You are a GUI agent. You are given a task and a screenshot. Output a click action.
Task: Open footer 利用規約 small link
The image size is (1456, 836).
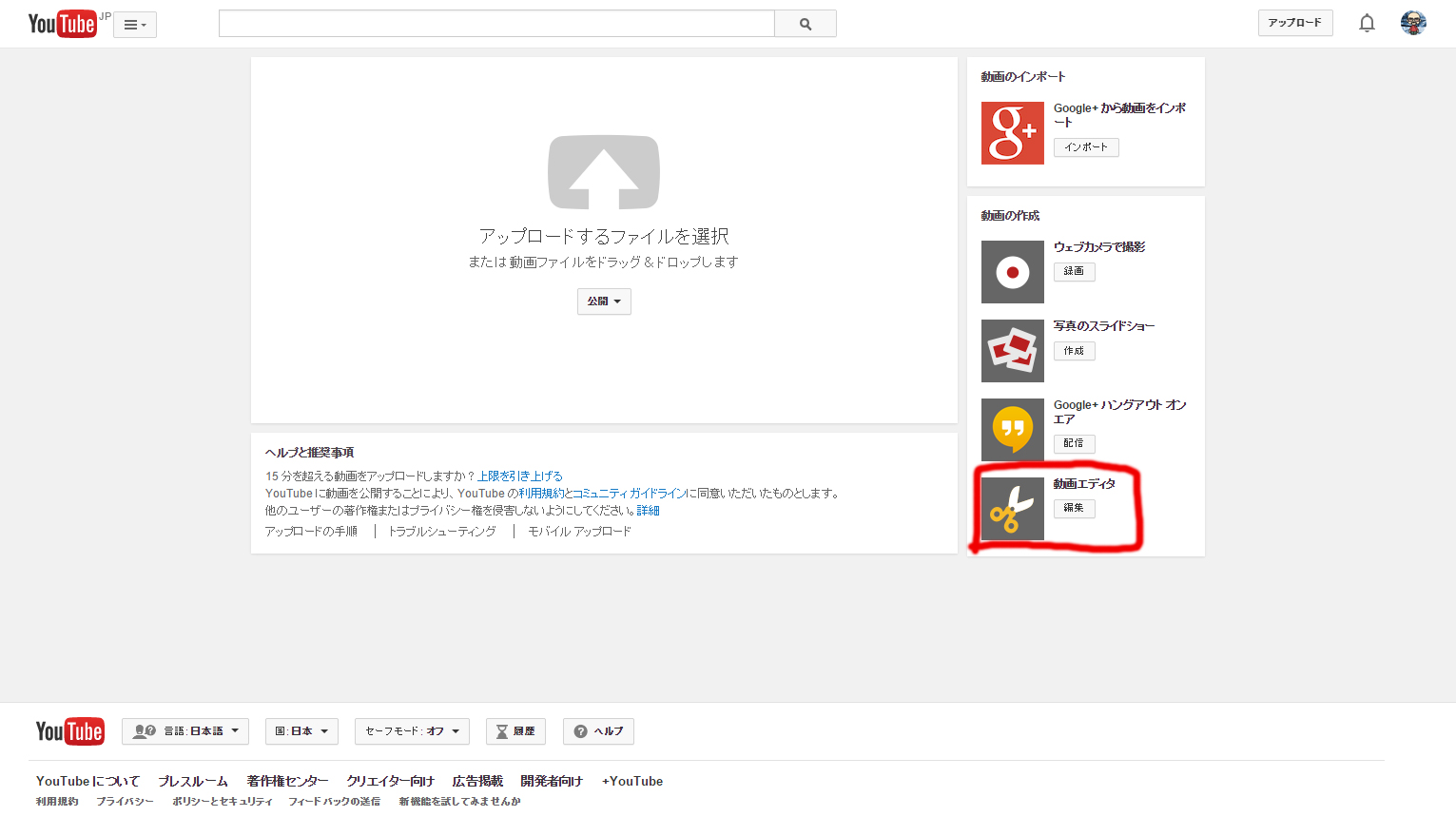[57, 802]
